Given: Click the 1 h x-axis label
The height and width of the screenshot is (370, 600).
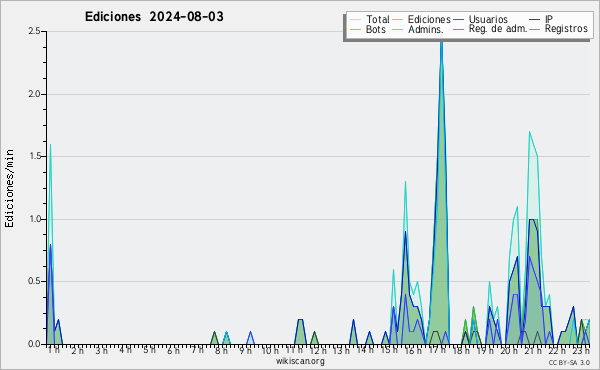Looking at the screenshot, I should point(54,350).
